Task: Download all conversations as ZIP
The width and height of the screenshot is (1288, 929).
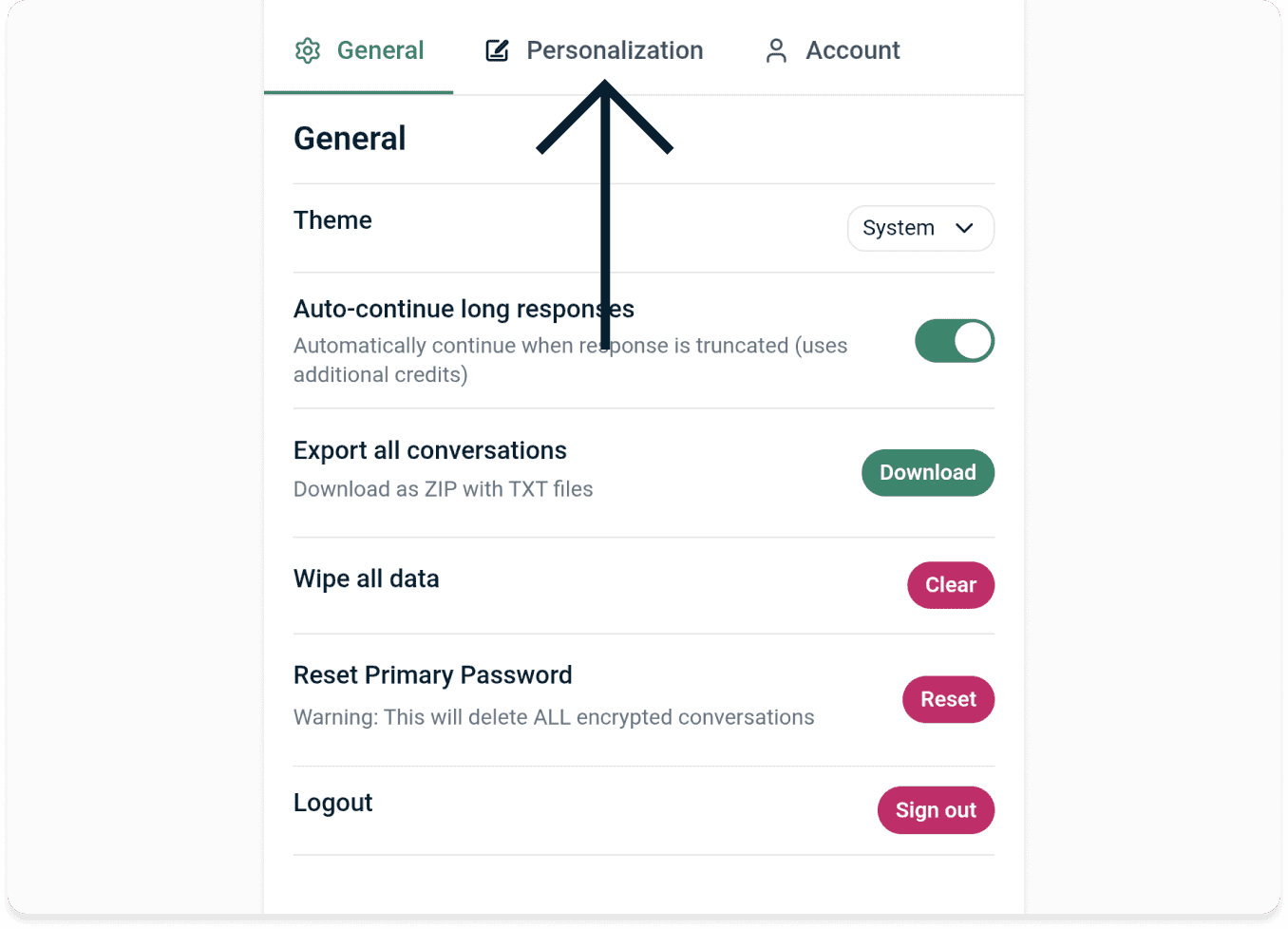Action: pos(927,473)
